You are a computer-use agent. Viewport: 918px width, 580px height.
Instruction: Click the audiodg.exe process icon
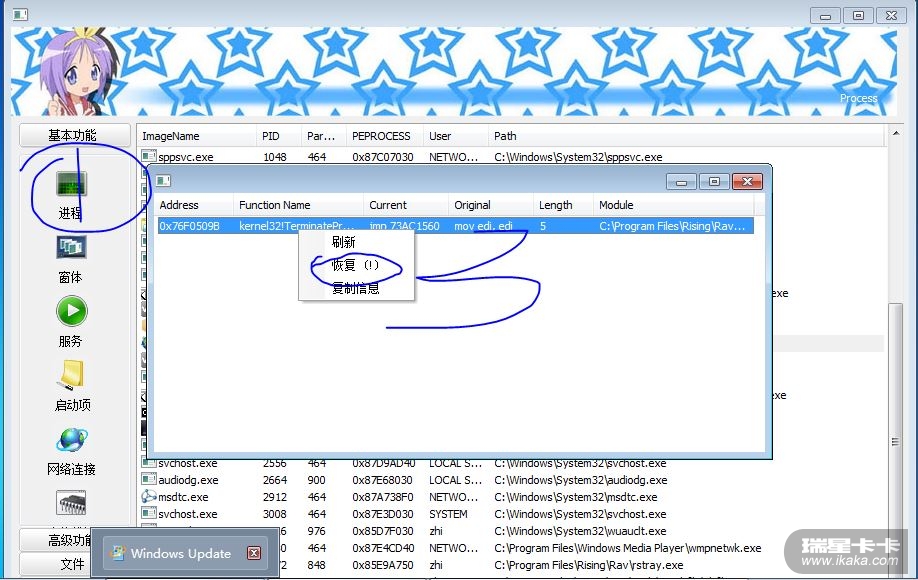[149, 479]
